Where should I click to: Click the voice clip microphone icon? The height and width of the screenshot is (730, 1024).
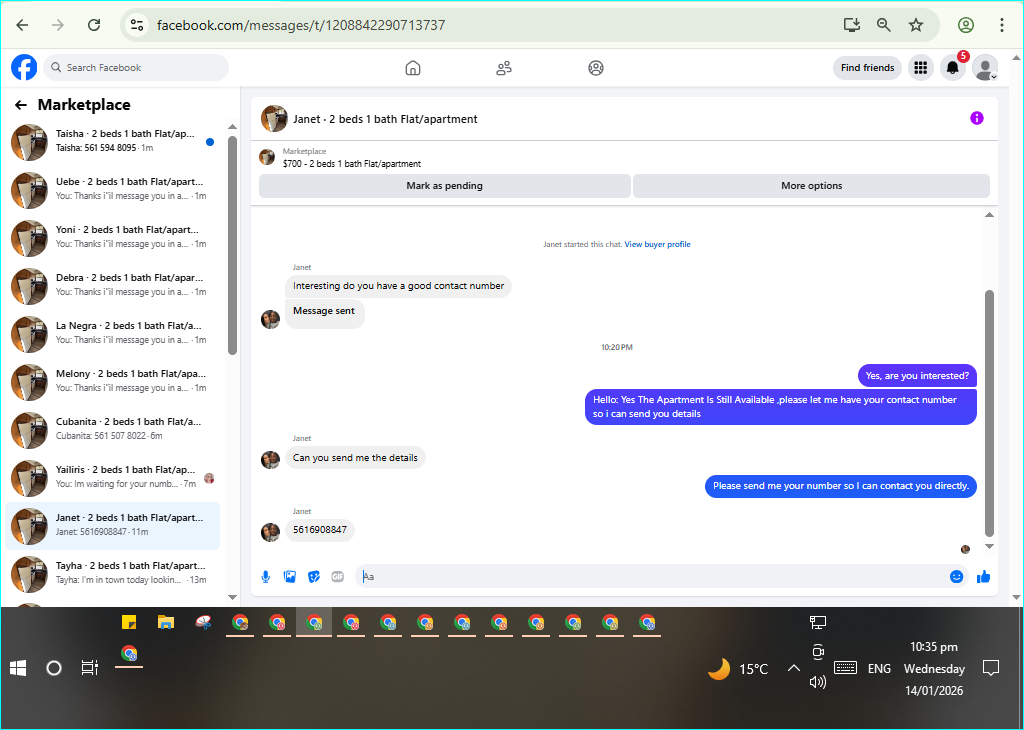click(266, 577)
